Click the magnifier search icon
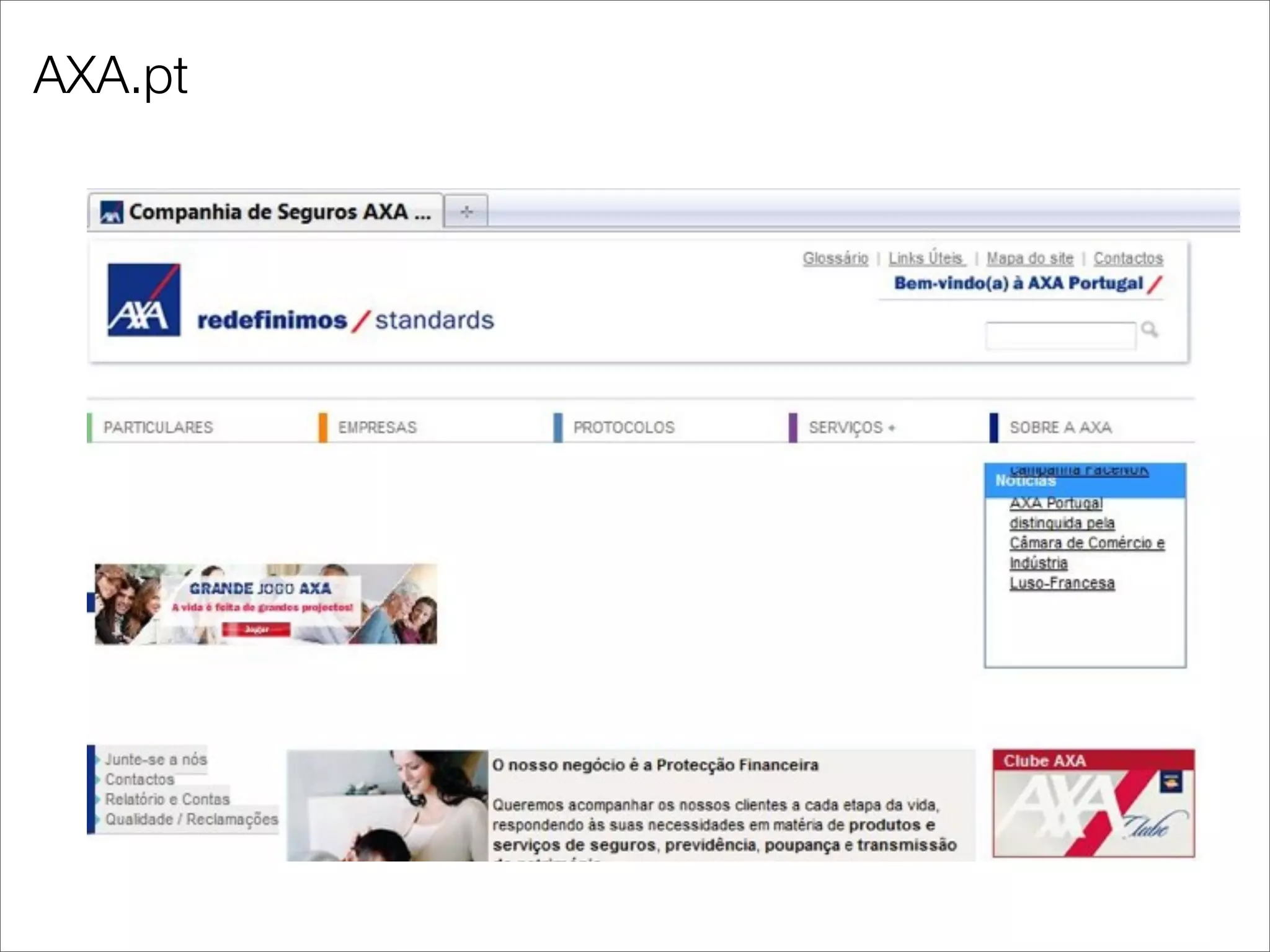 coord(1150,330)
